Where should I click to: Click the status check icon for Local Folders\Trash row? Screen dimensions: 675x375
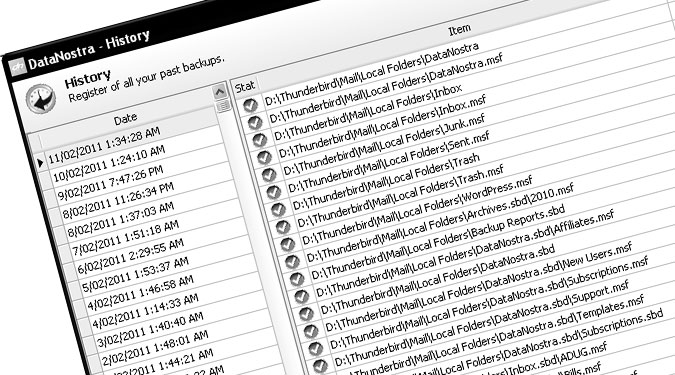click(x=279, y=210)
